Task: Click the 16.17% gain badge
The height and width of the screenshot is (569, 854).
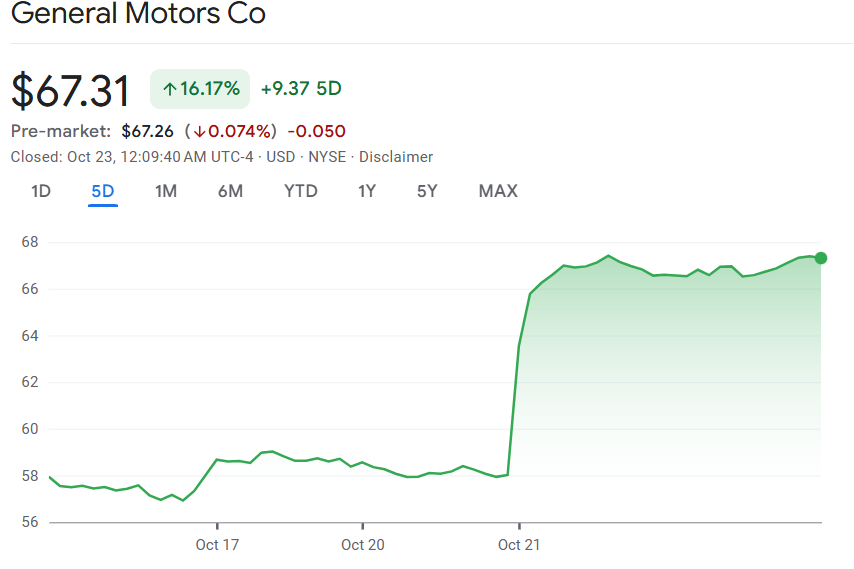Action: [x=200, y=89]
